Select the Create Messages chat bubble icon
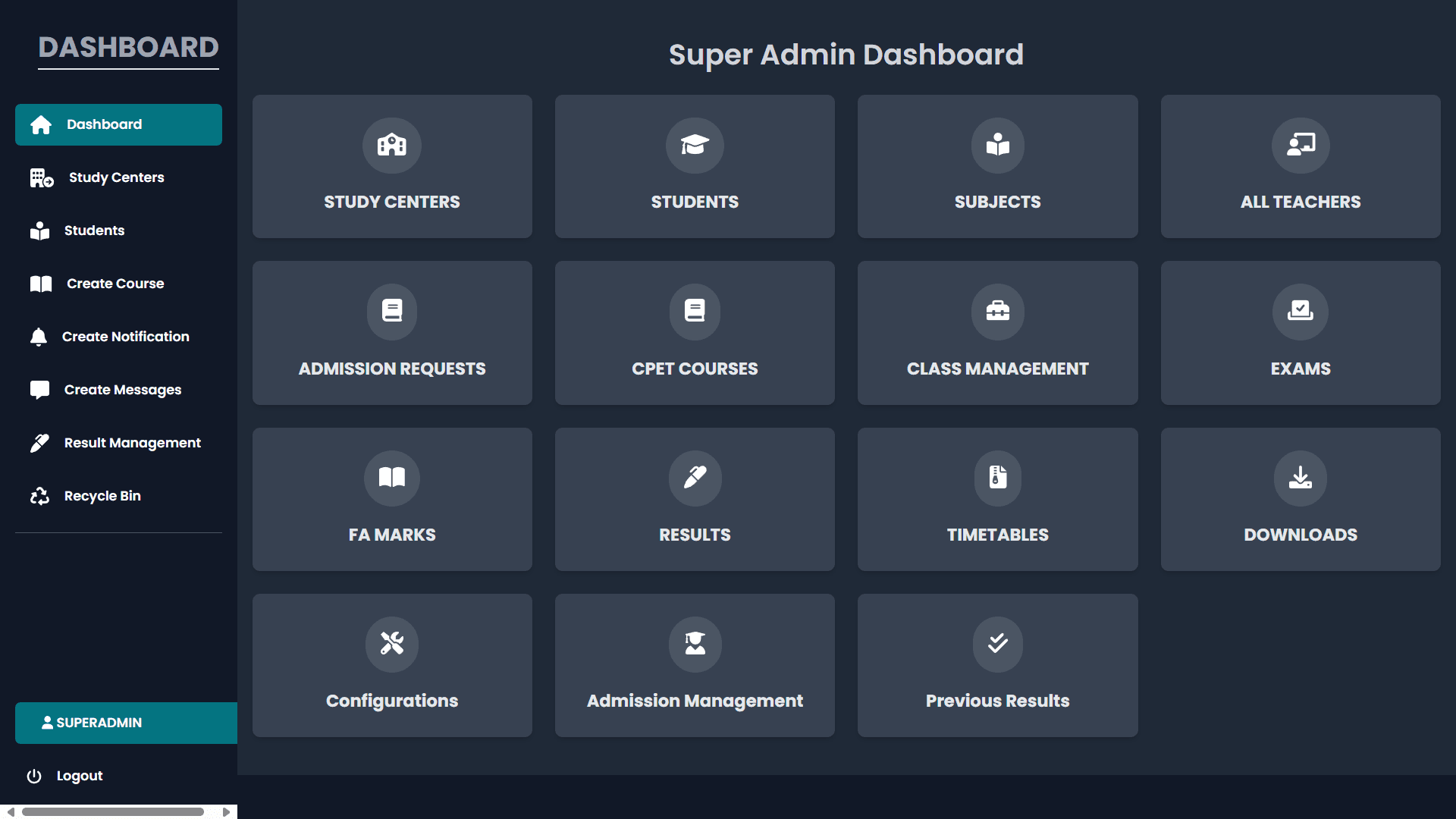 [39, 390]
